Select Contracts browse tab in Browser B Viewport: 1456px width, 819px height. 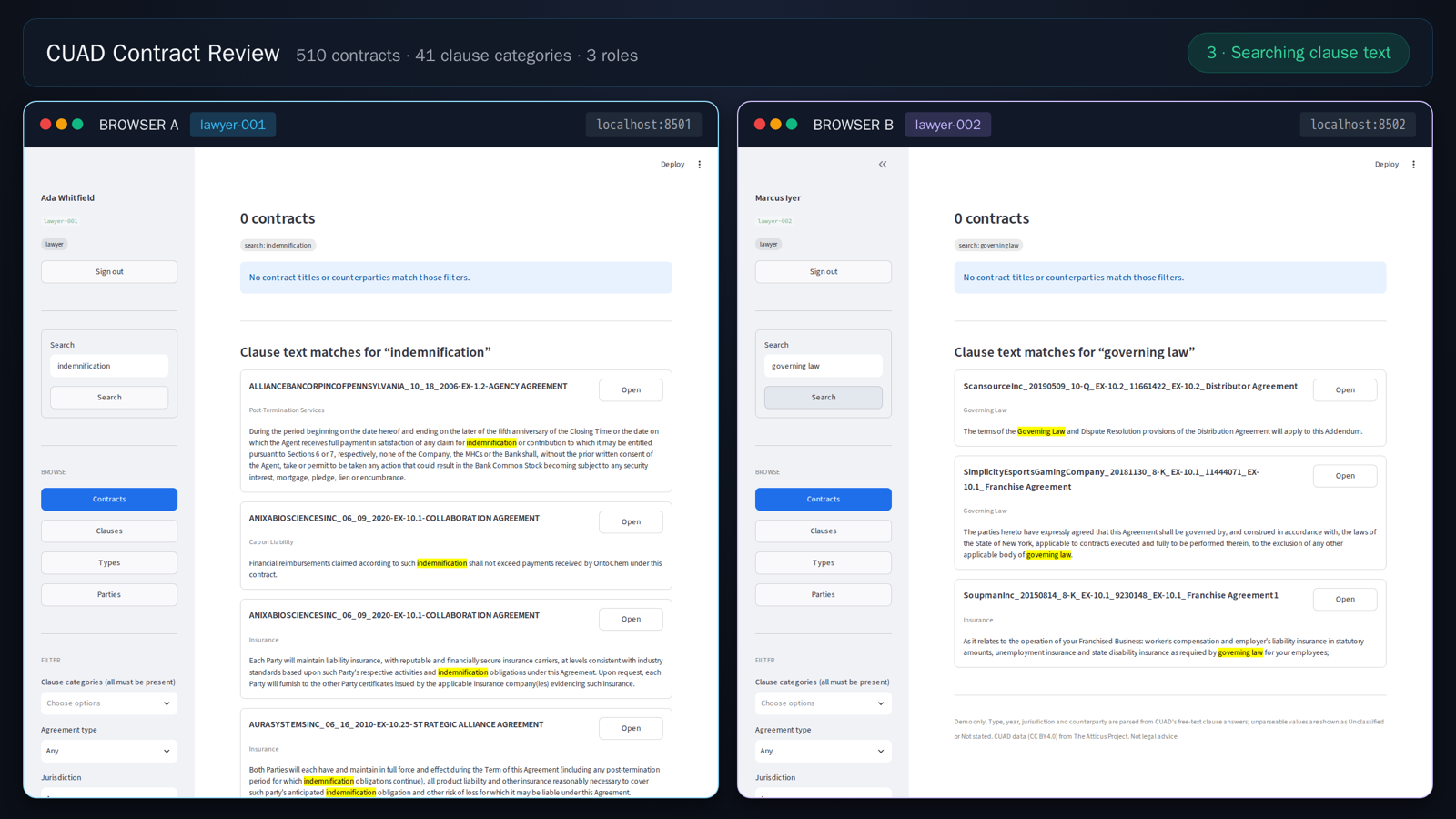tap(824, 499)
